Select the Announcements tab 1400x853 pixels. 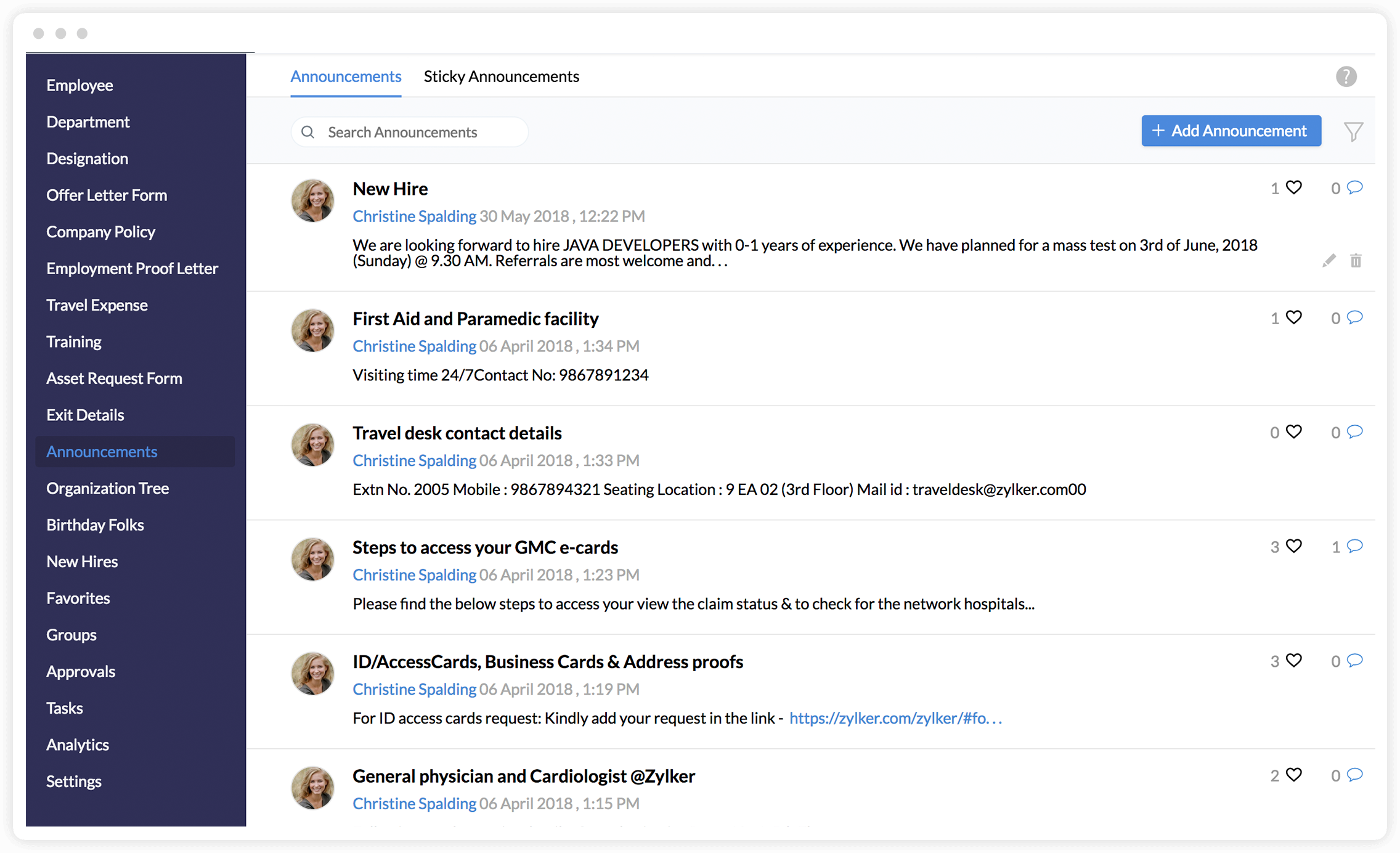point(346,76)
